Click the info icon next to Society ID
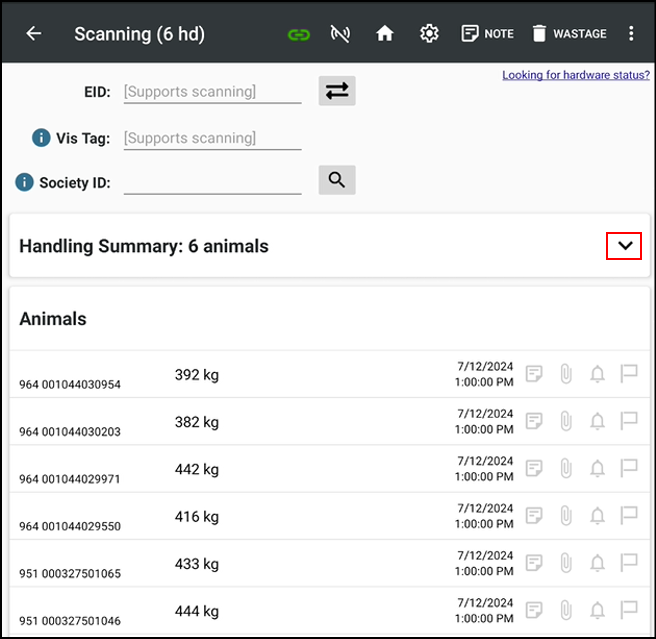656x639 pixels. pos(25,182)
